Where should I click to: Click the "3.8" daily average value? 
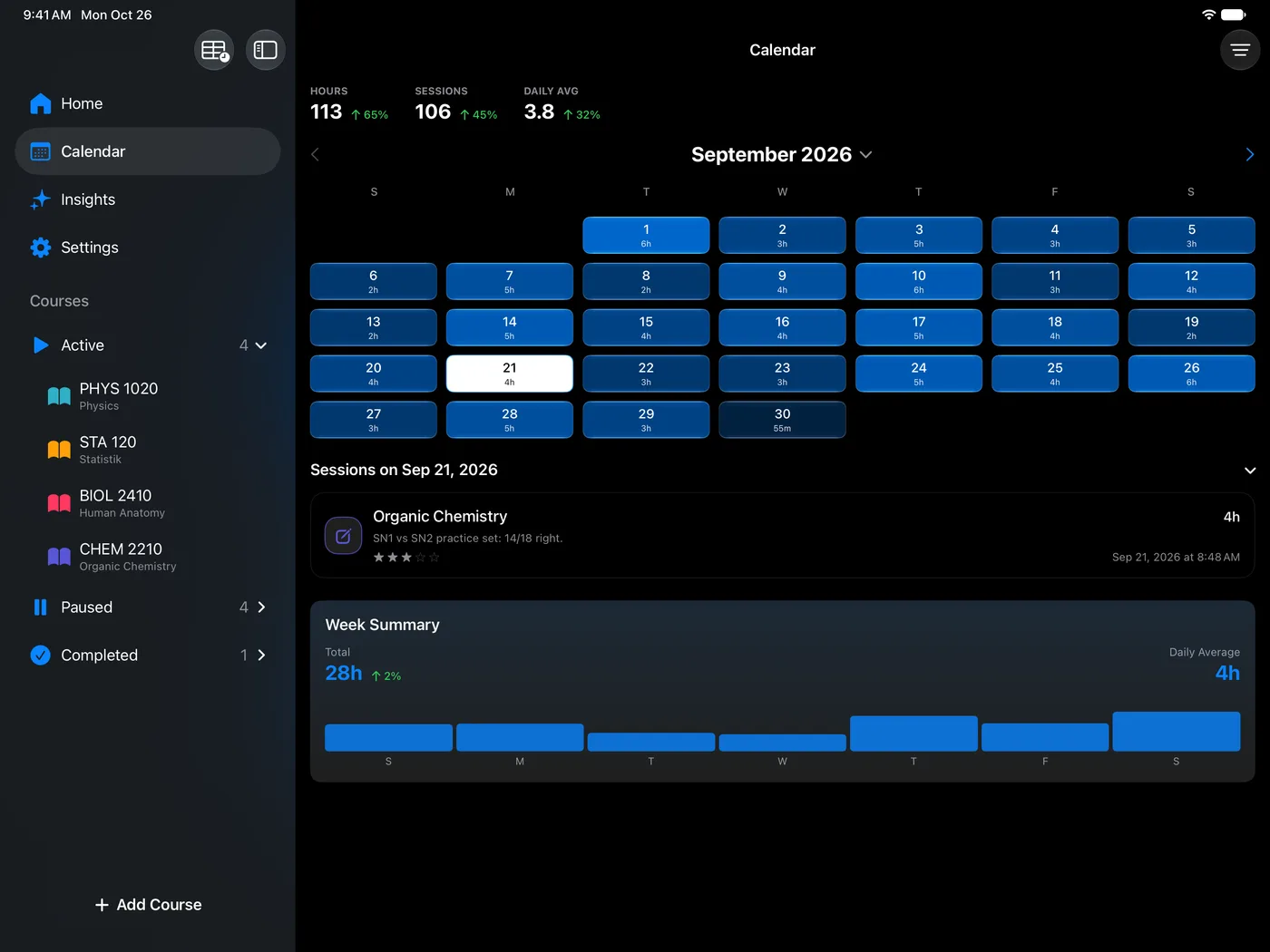[x=539, y=112]
